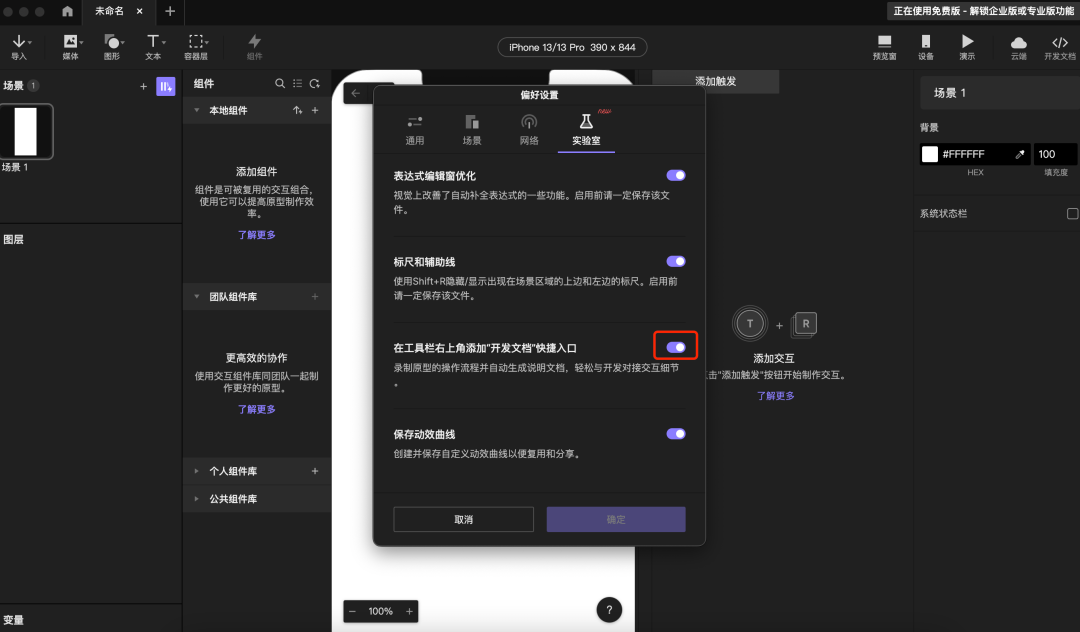Switch to the 通用 preferences tab
The height and width of the screenshot is (632, 1080).
pyautogui.click(x=415, y=131)
